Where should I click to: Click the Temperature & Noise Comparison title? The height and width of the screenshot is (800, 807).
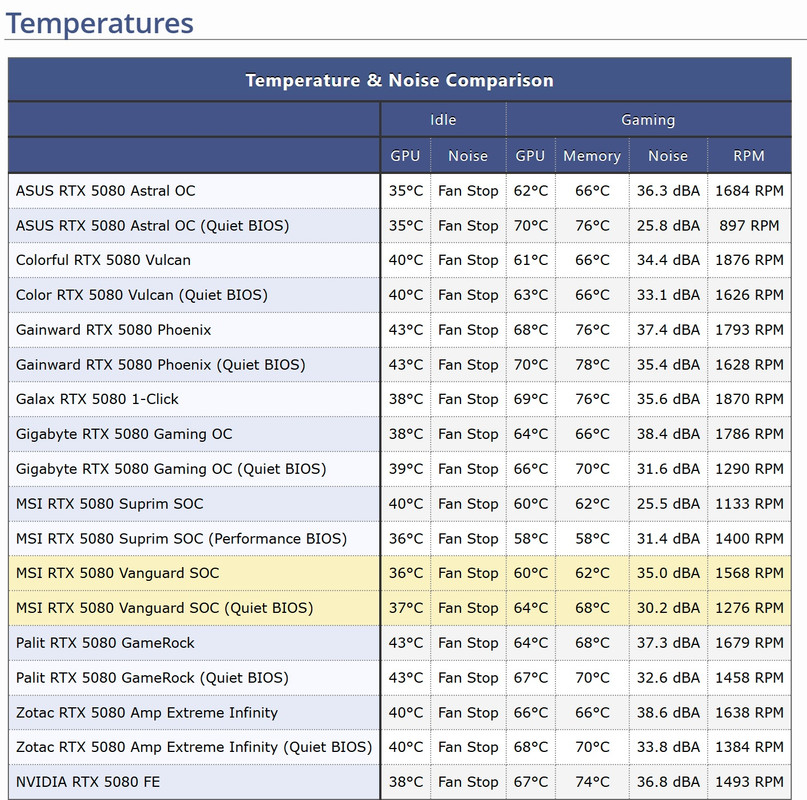point(399,80)
